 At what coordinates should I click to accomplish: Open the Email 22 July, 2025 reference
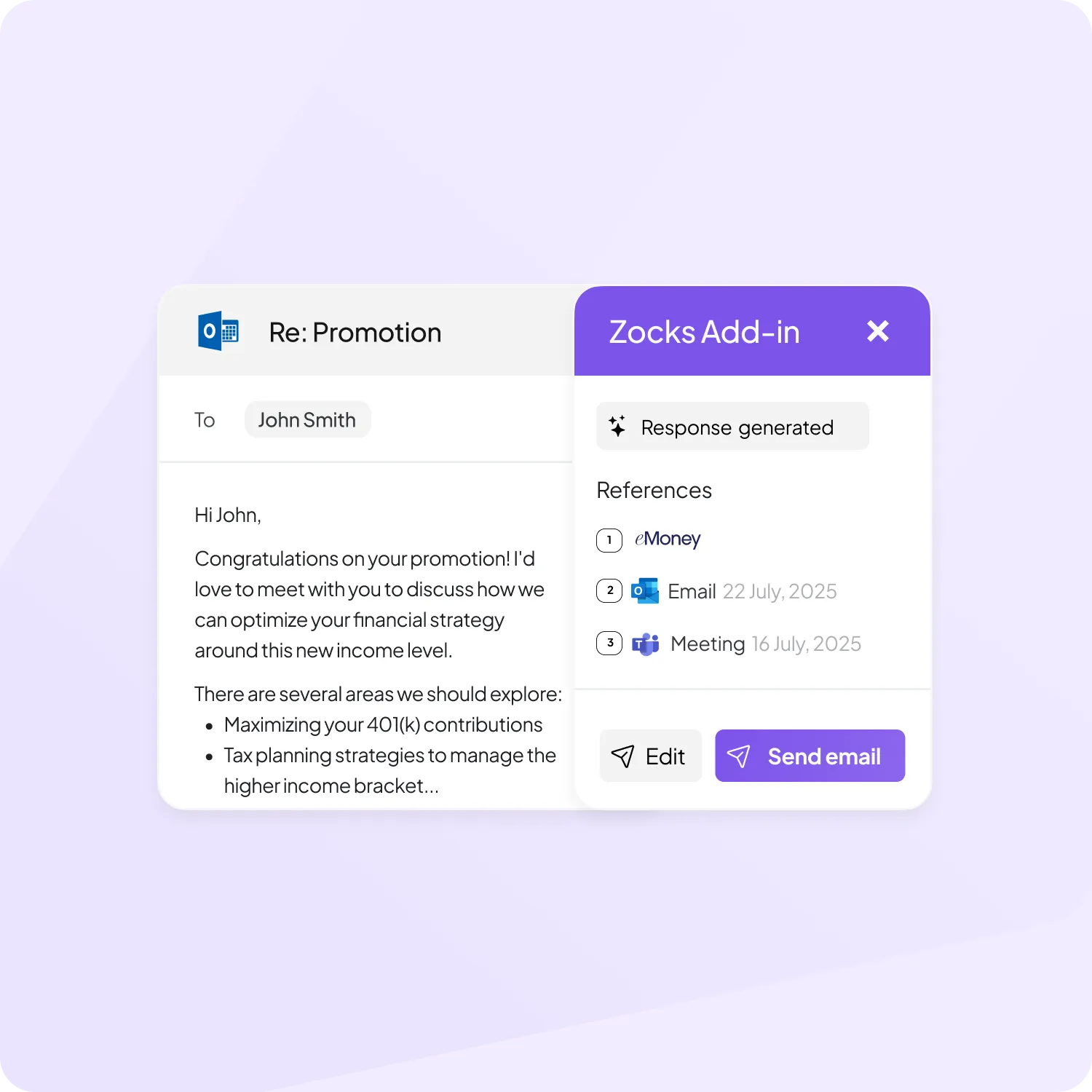click(x=752, y=591)
